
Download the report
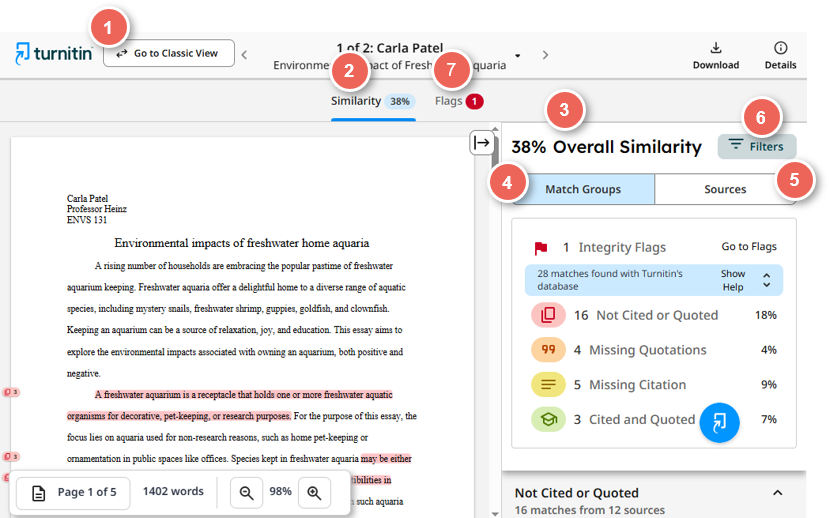[x=716, y=56]
